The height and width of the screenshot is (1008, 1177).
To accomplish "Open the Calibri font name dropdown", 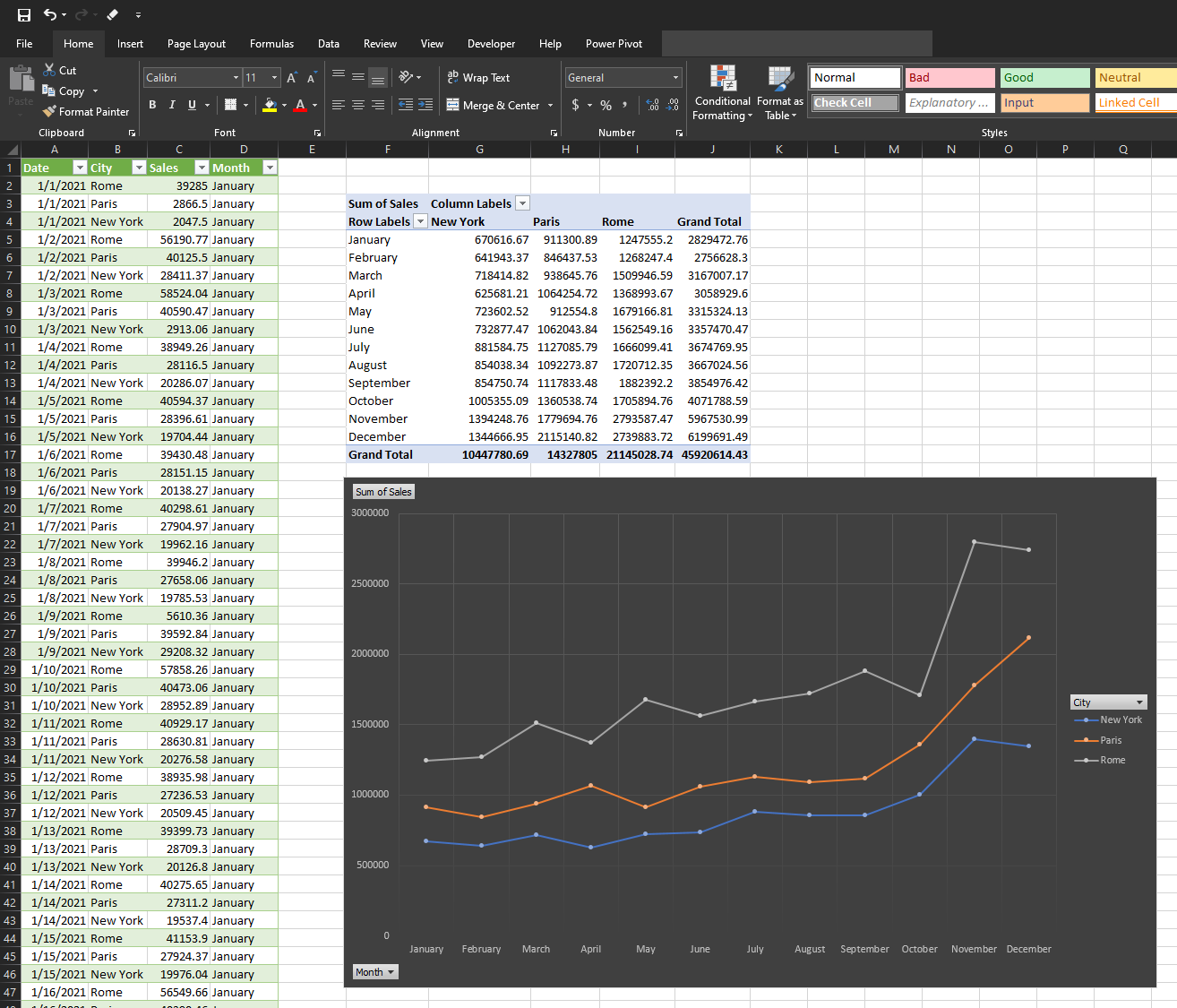I will [x=236, y=78].
